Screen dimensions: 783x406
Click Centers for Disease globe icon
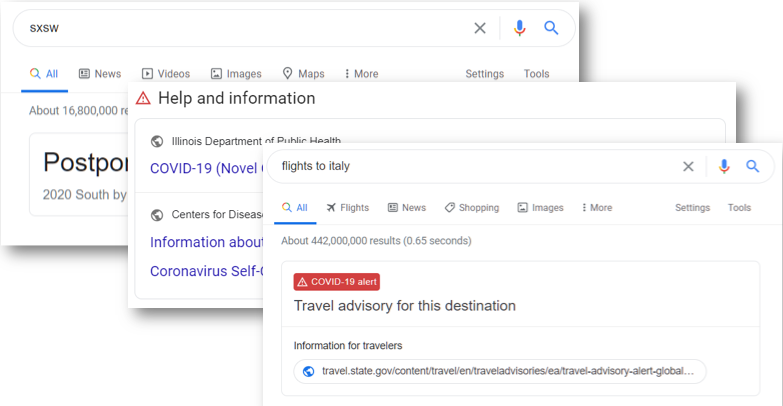(157, 215)
